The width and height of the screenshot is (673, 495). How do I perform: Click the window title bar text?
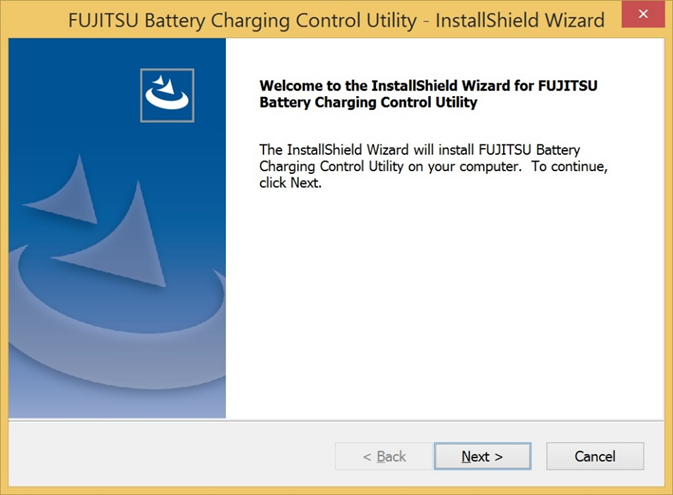point(335,20)
